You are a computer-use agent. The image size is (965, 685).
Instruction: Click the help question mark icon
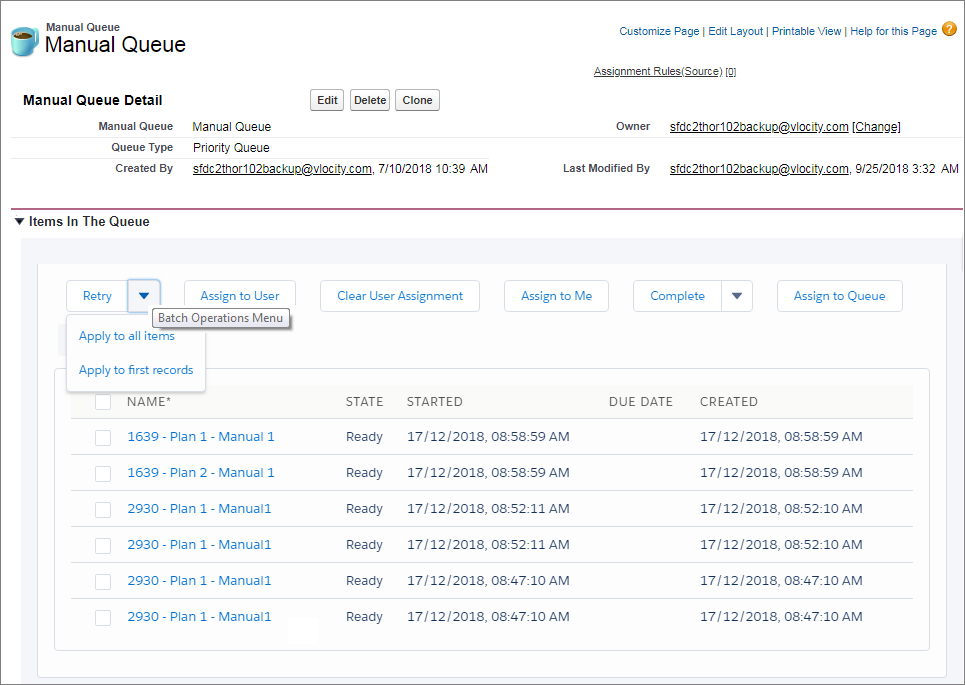point(949,29)
